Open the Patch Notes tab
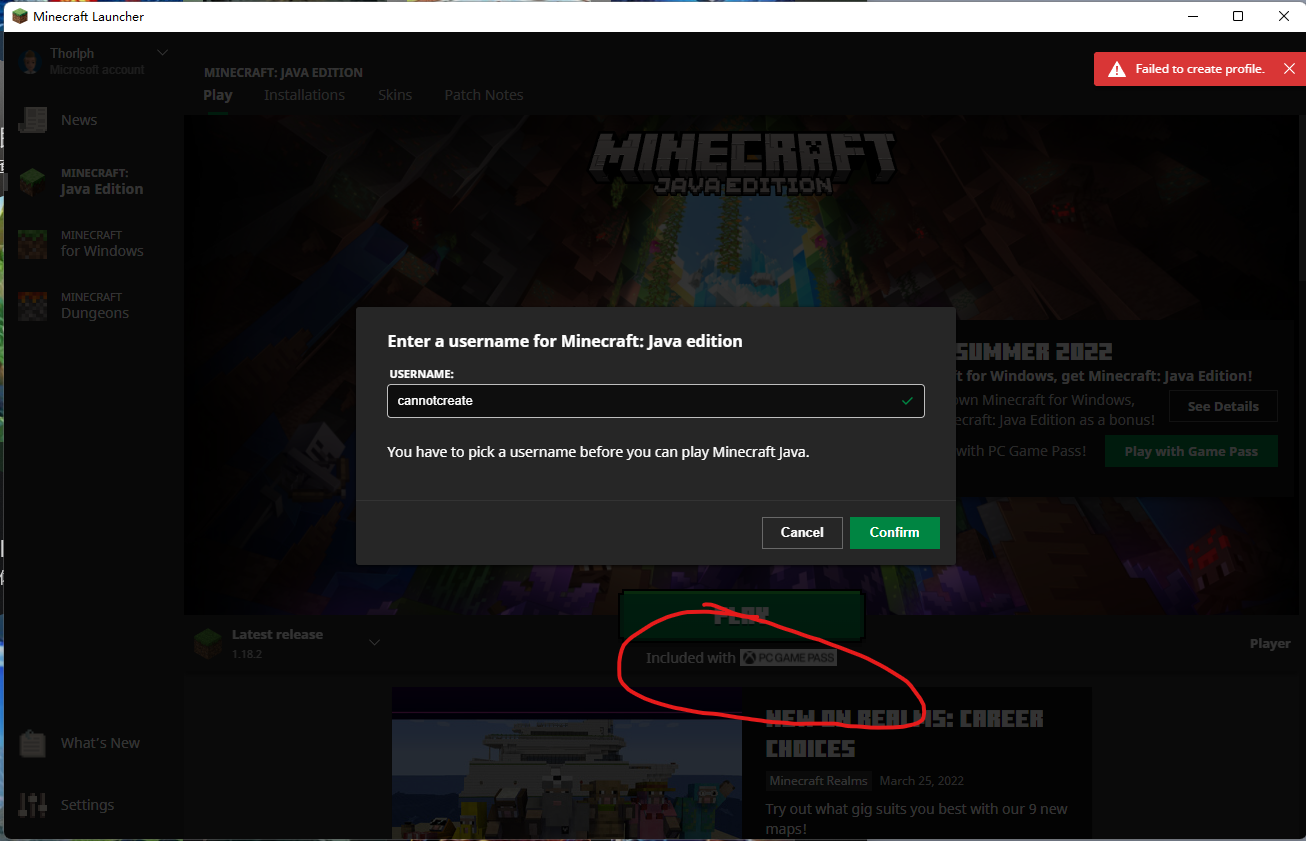Screen dimensions: 1306x841 pos(484,95)
